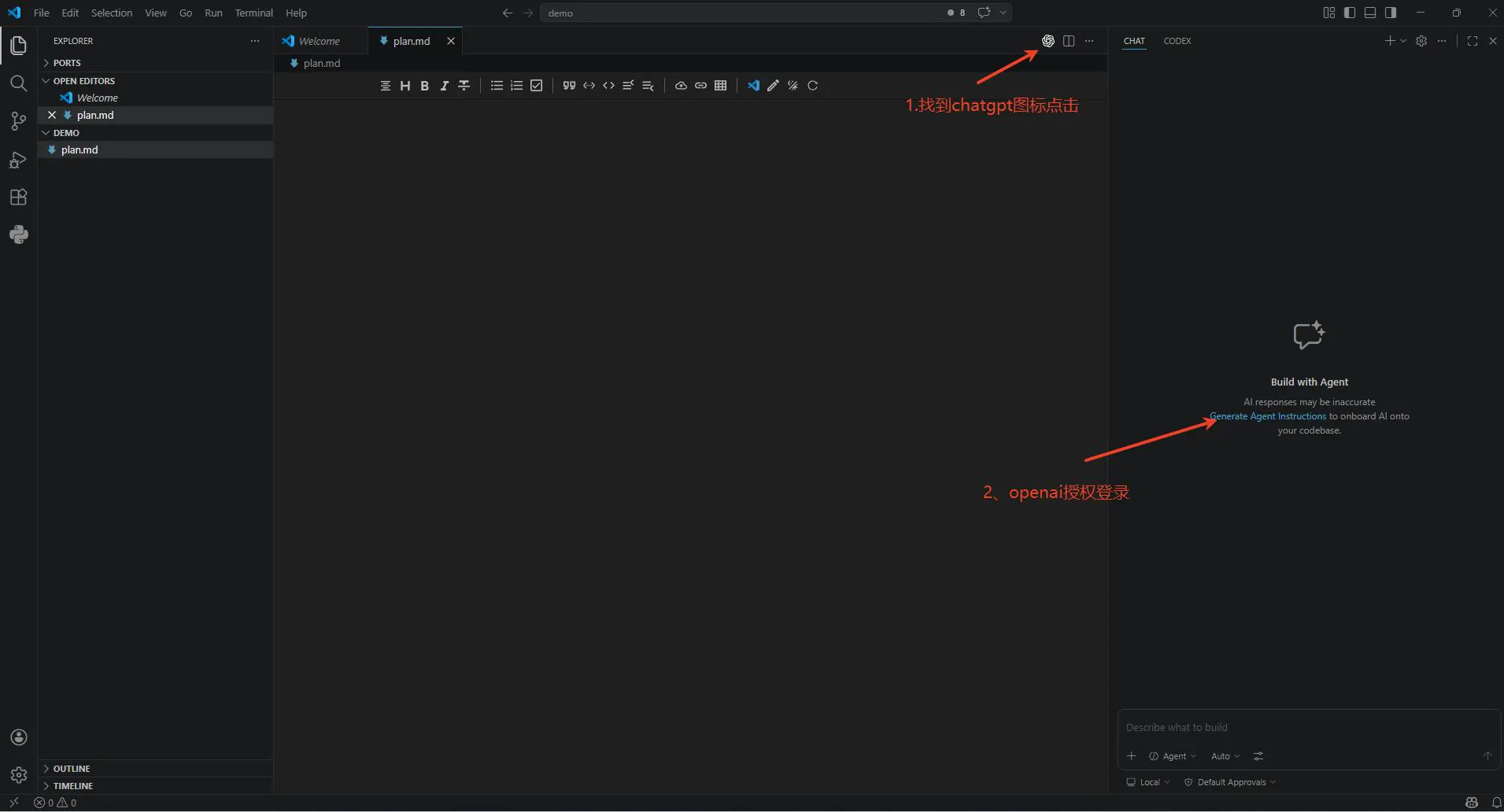
Task: Select Welcome in OPEN EDITORS
Action: [155, 98]
